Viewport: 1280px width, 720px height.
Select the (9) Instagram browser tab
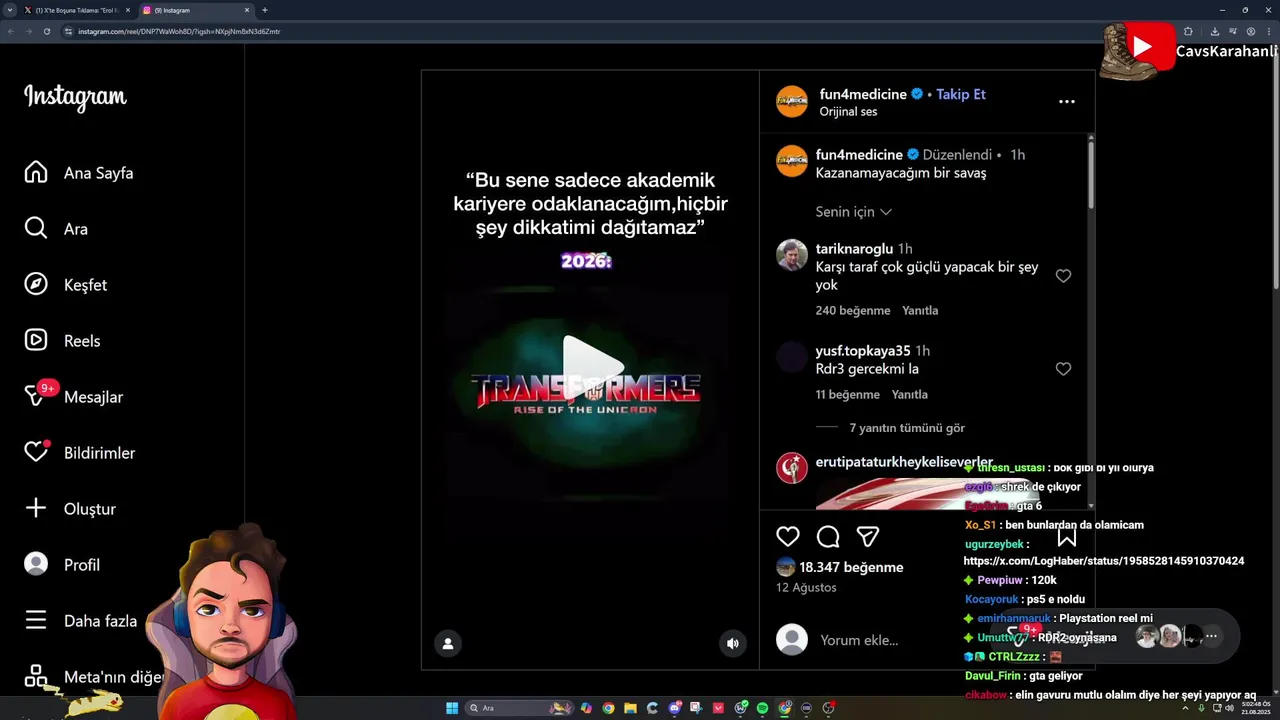(195, 10)
